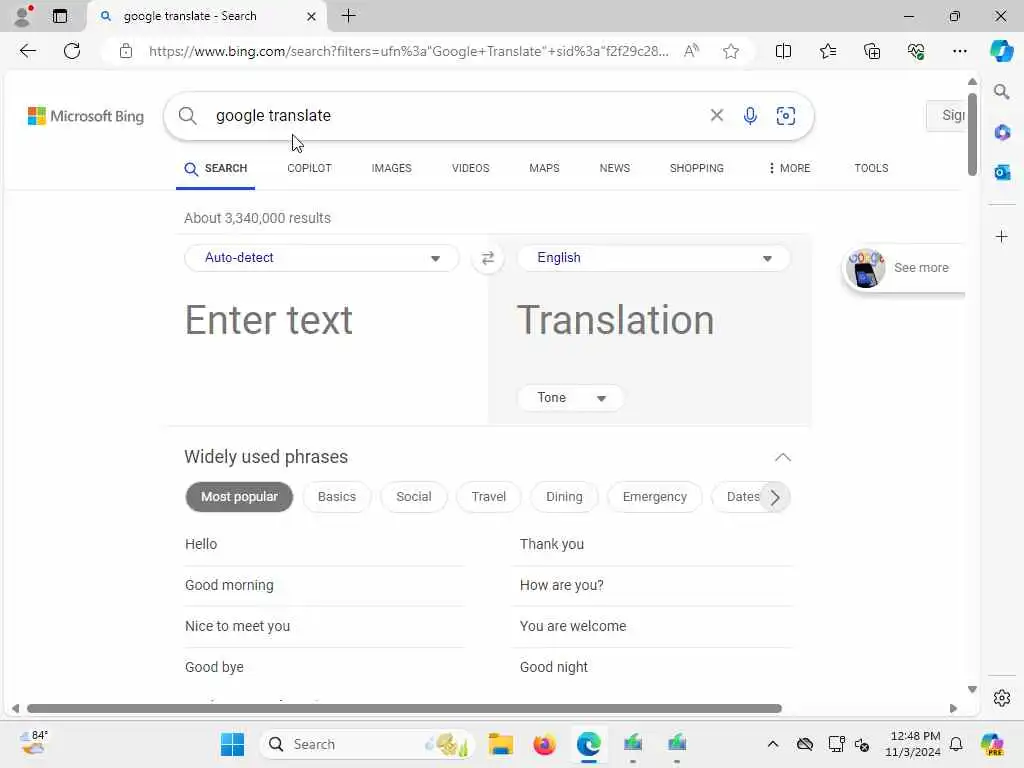Screen dimensions: 1024x768
Task: Click the Sign in button
Action: (x=946, y=116)
